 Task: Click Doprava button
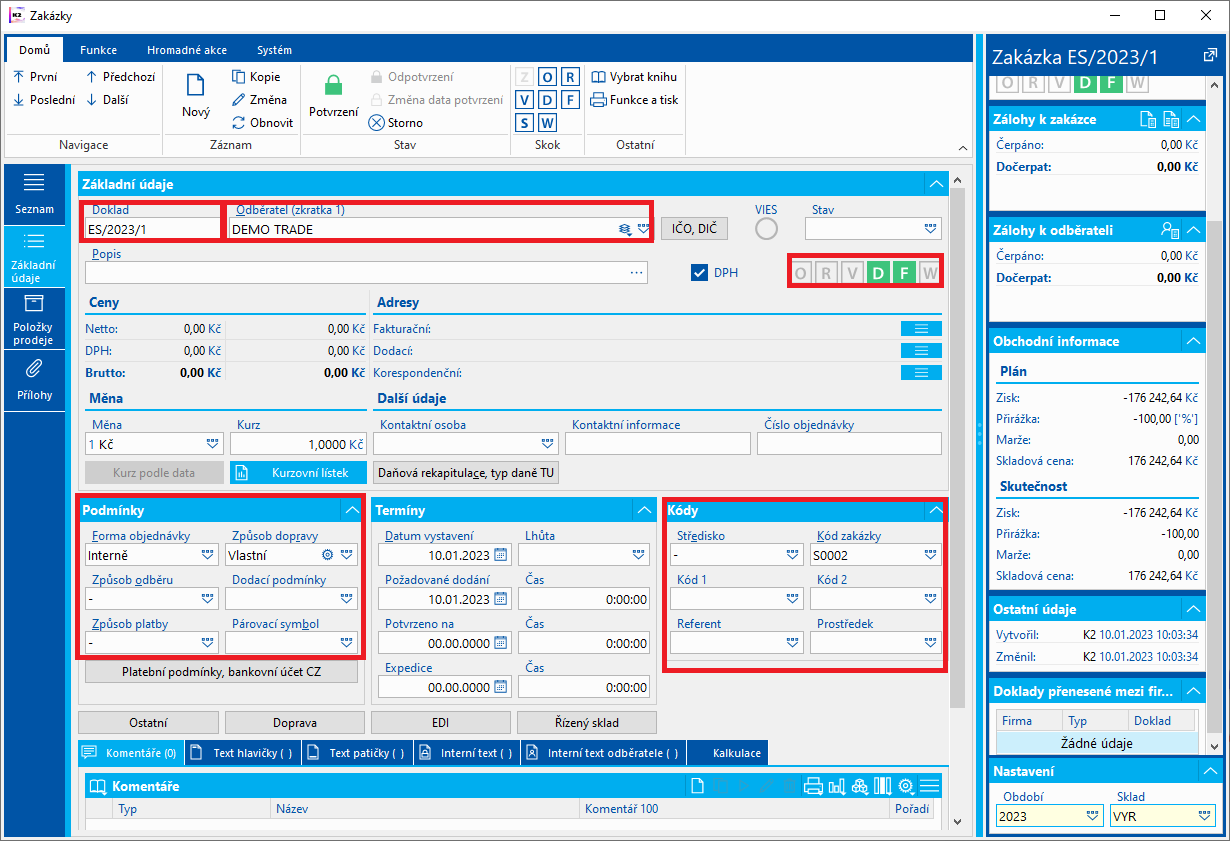tap(295, 722)
